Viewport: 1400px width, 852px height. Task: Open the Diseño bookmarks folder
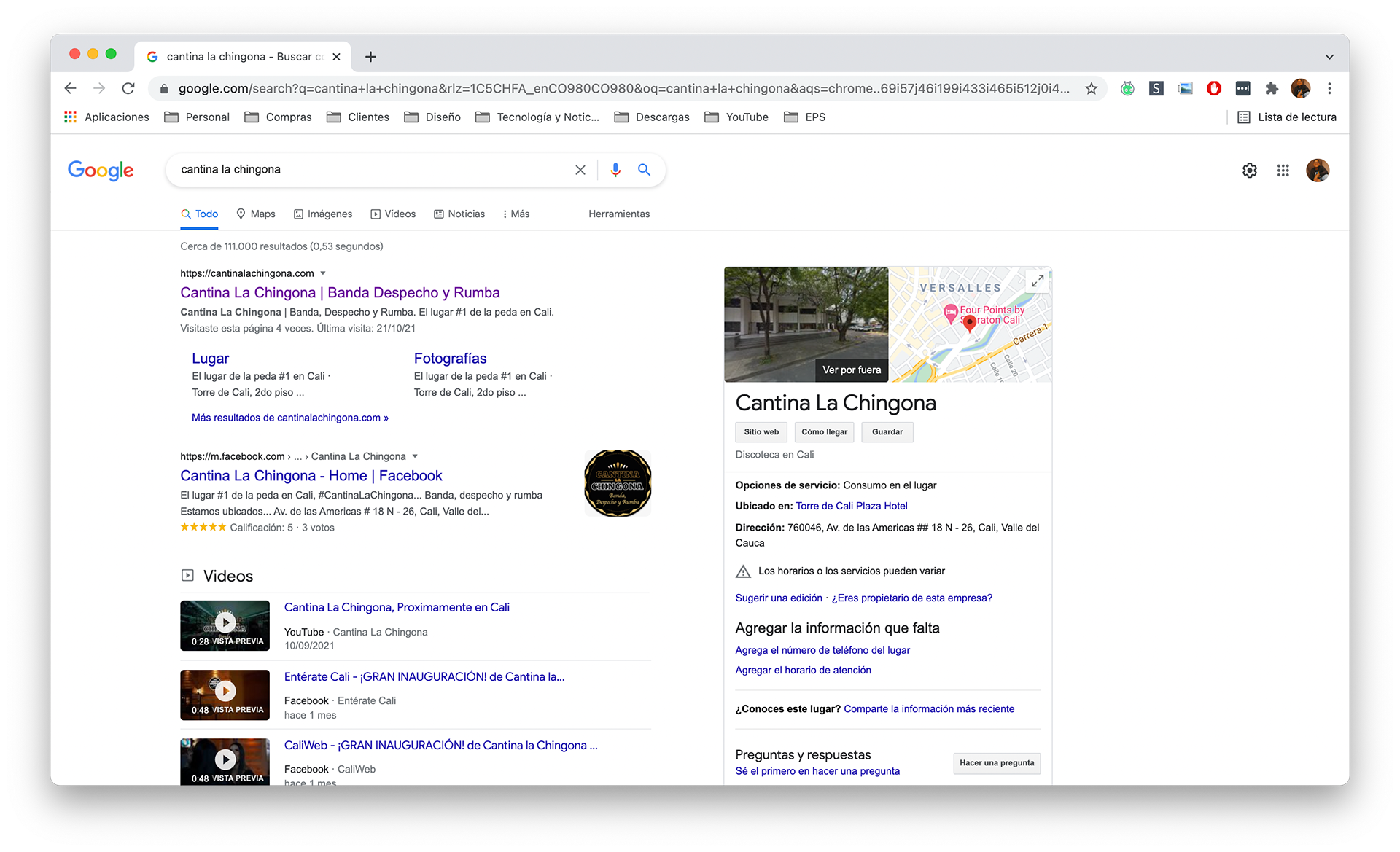pyautogui.click(x=432, y=117)
